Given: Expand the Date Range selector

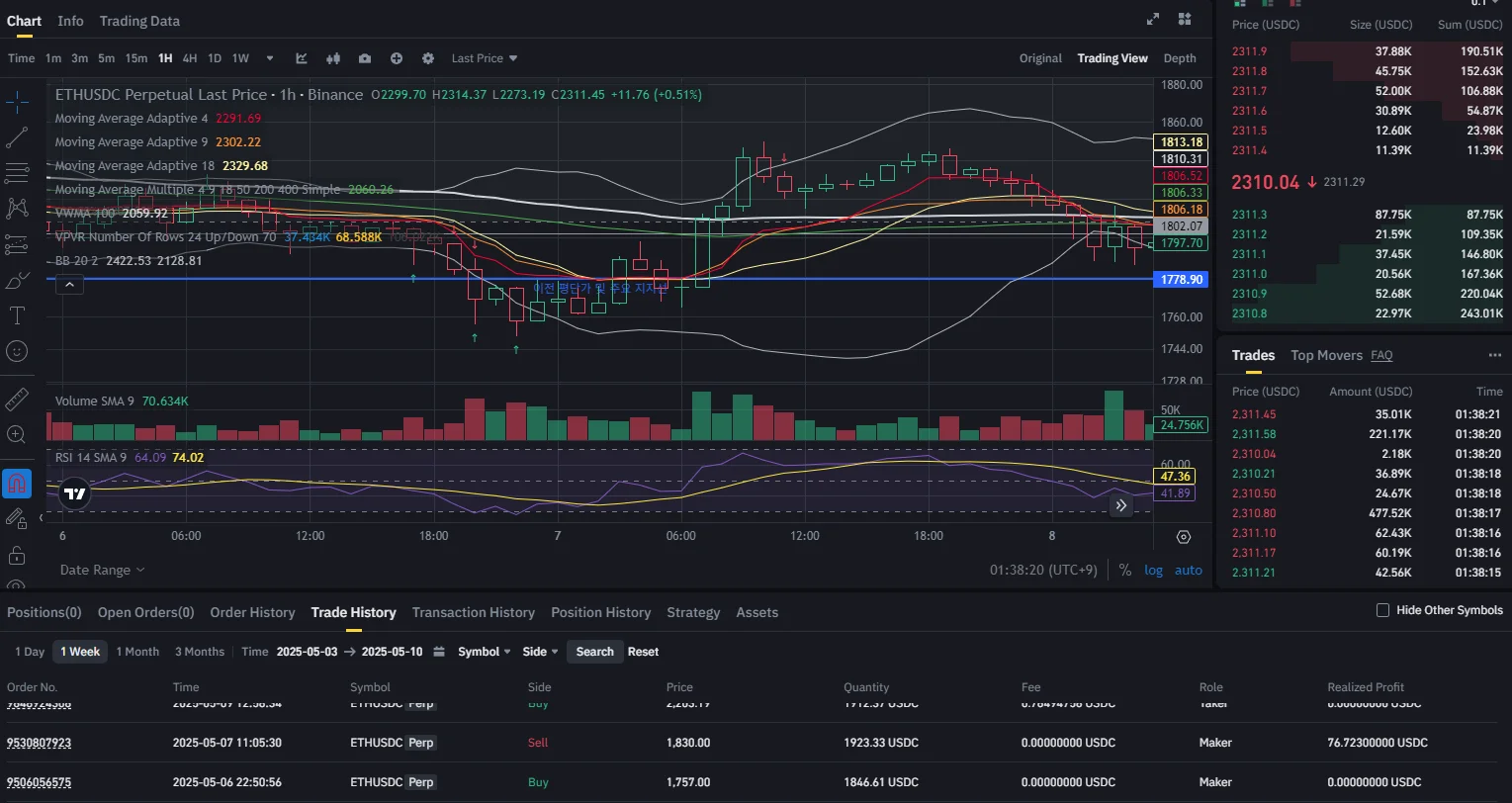Looking at the screenshot, I should 102,570.
